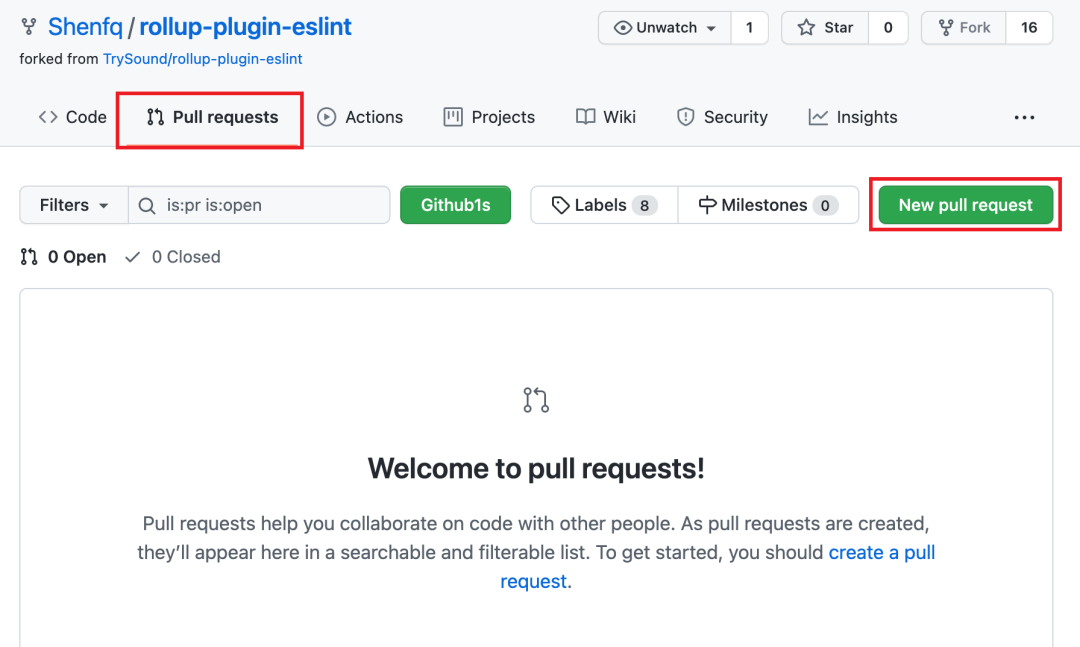Click the pull request icon beside 0 Open

click(29, 257)
